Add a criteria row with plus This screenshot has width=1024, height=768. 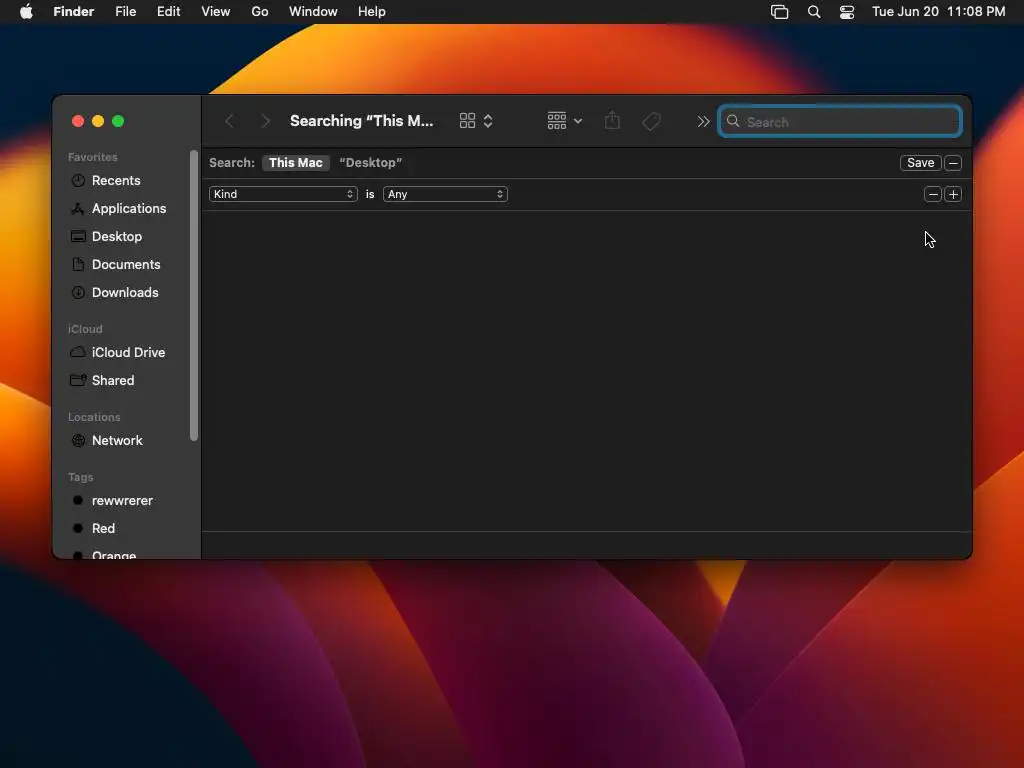pos(953,194)
